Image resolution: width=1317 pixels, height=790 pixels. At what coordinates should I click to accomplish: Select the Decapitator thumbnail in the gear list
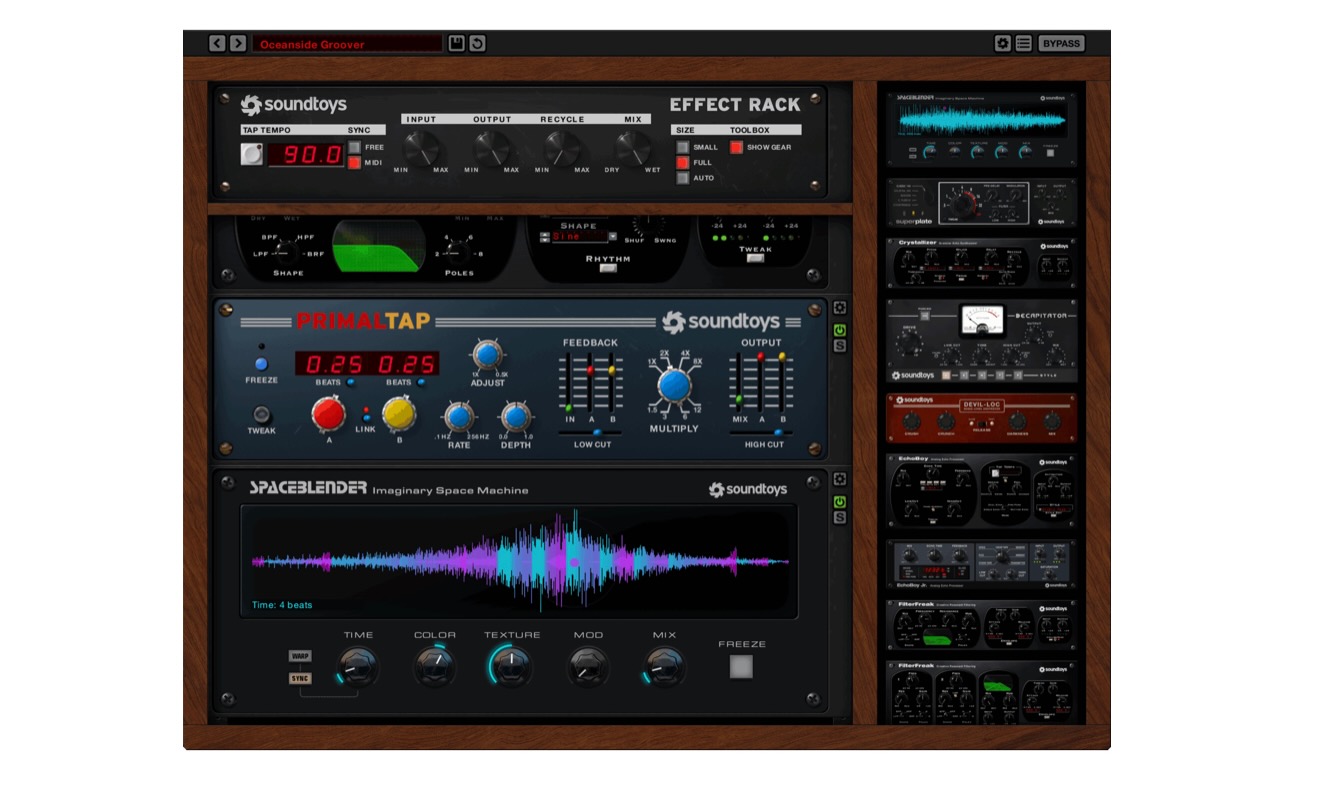point(982,341)
